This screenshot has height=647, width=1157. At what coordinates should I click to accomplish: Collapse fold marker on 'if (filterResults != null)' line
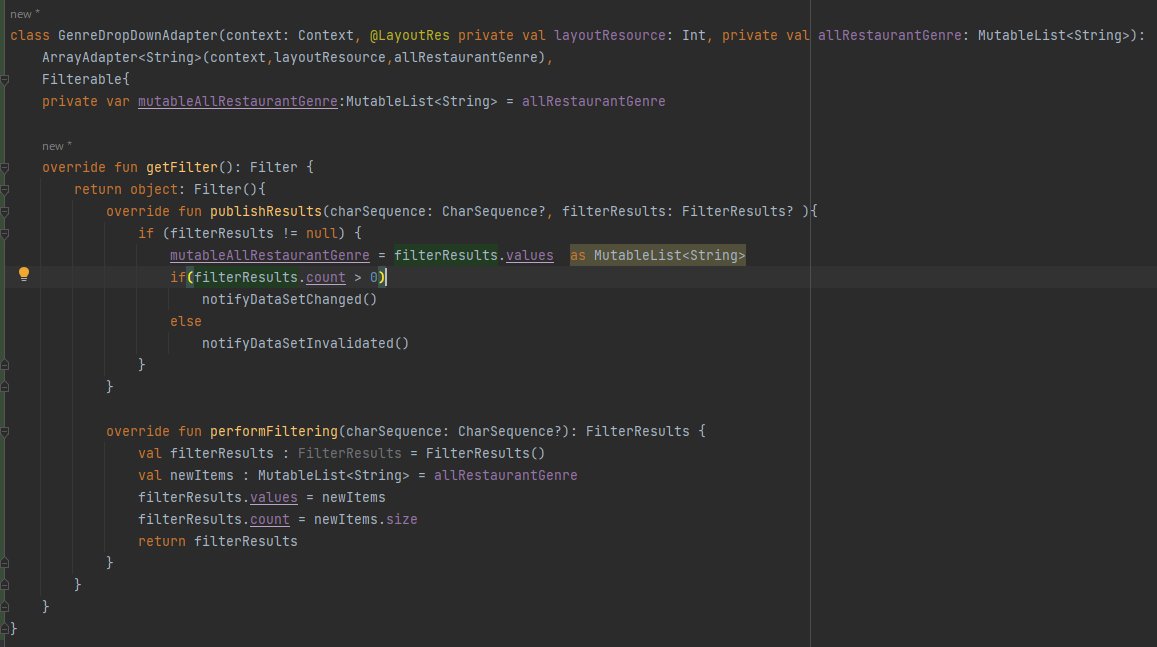point(4,235)
